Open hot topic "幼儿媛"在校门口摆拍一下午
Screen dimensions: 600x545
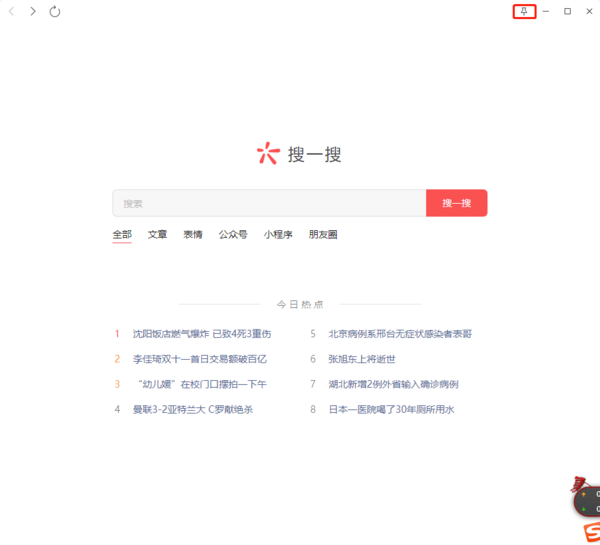coord(202,384)
